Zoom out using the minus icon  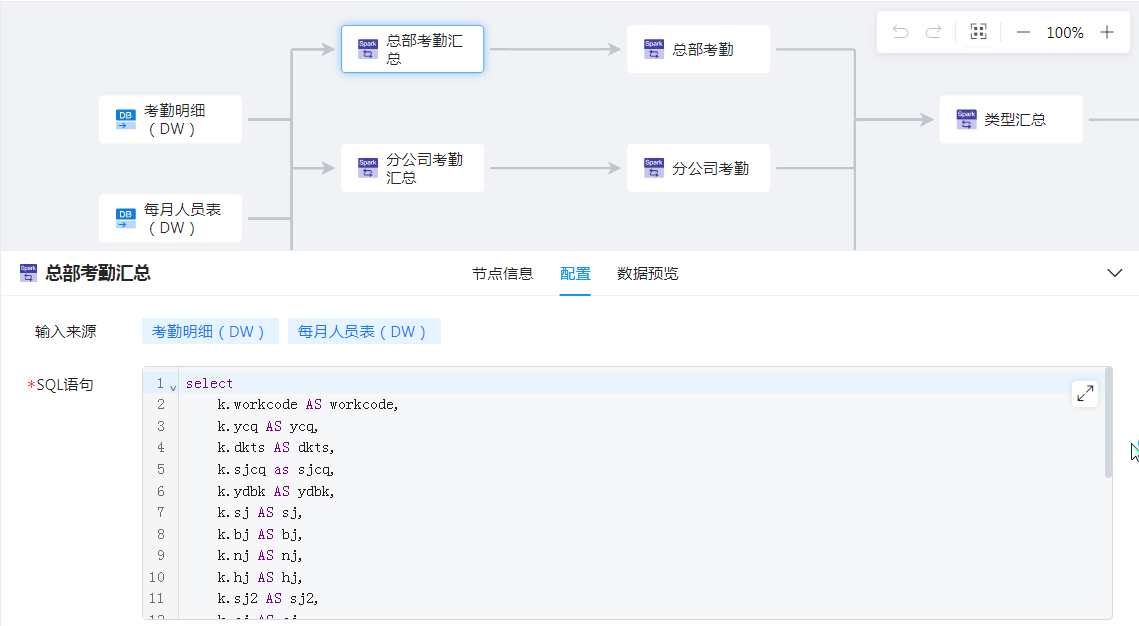1023,32
